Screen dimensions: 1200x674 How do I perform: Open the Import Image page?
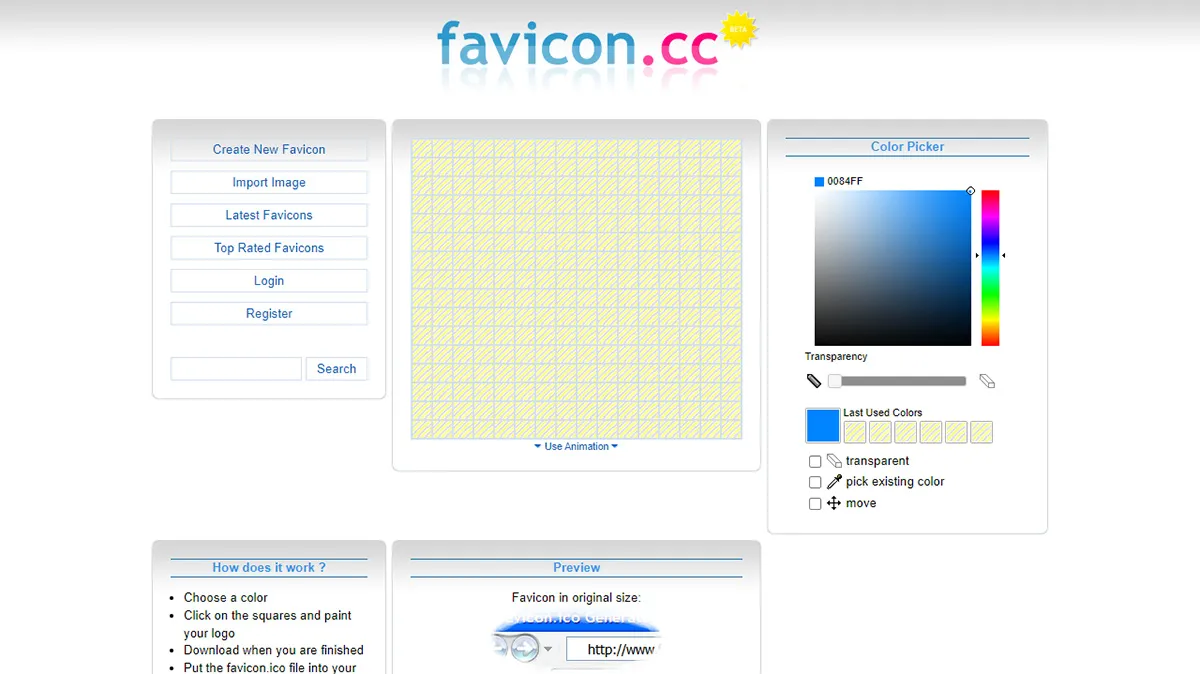pos(268,181)
